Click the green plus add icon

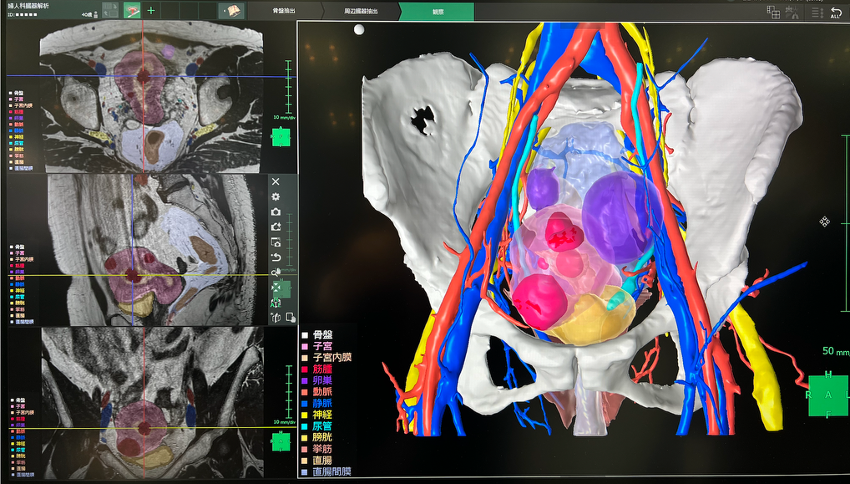pyautogui.click(x=151, y=10)
